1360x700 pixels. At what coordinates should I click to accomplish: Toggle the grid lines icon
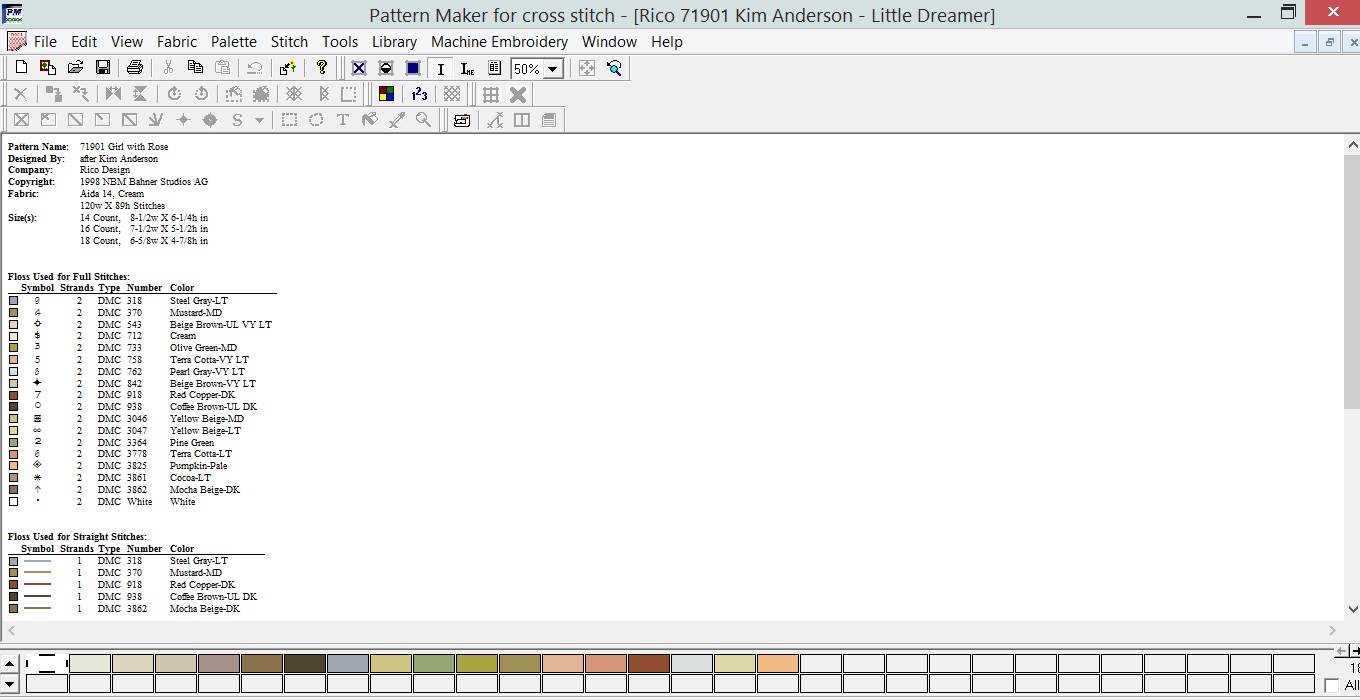(x=491, y=94)
